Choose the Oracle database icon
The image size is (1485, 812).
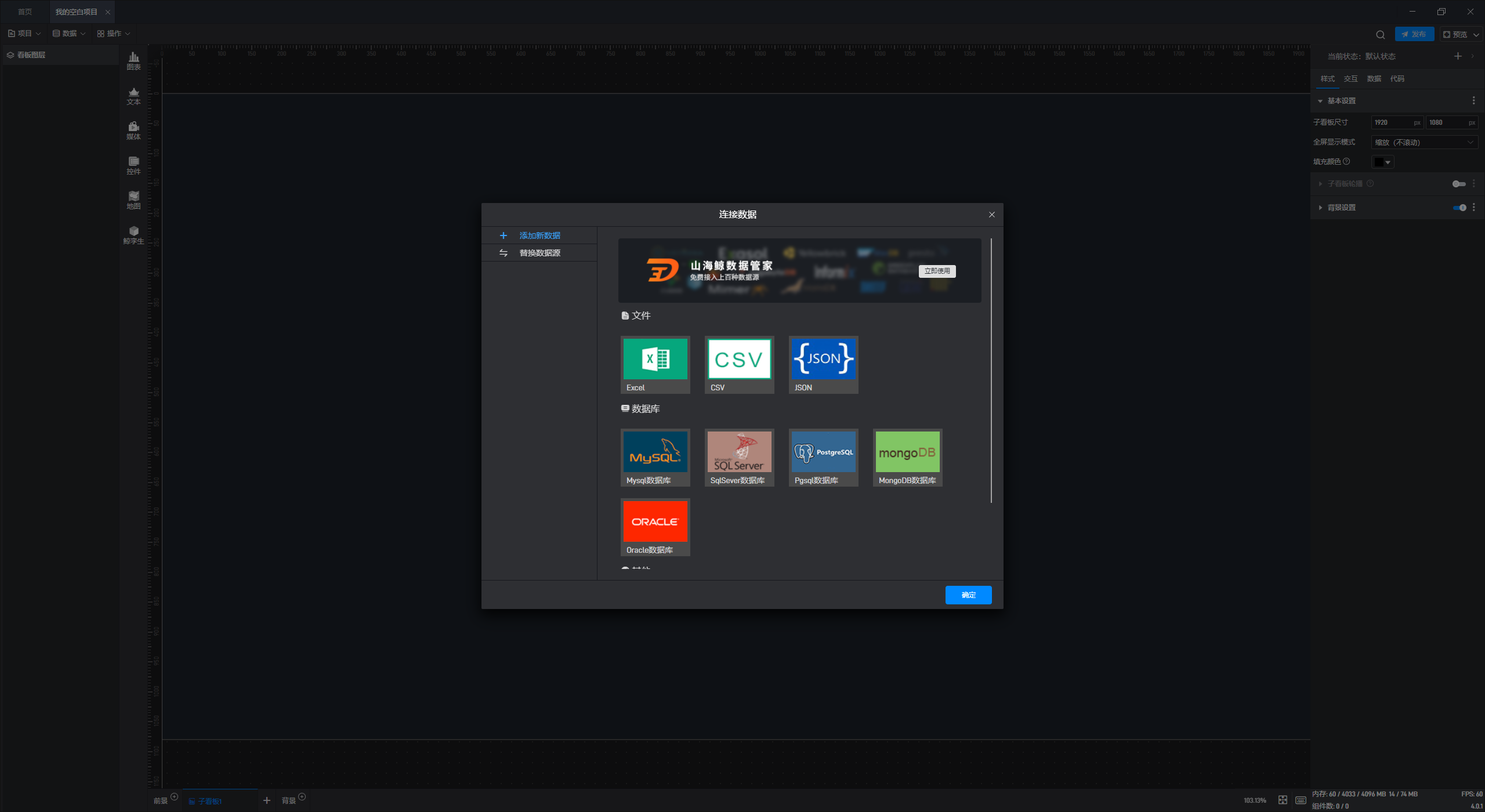click(x=655, y=527)
